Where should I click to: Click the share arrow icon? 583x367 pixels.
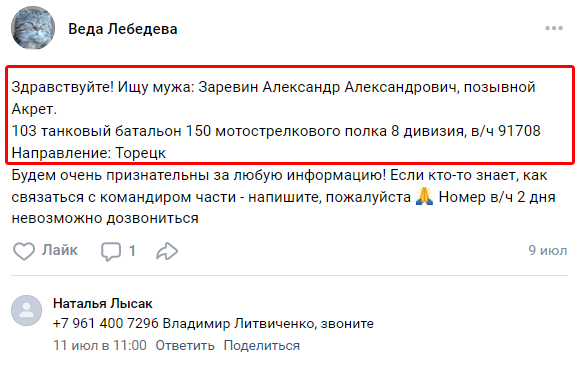click(167, 251)
